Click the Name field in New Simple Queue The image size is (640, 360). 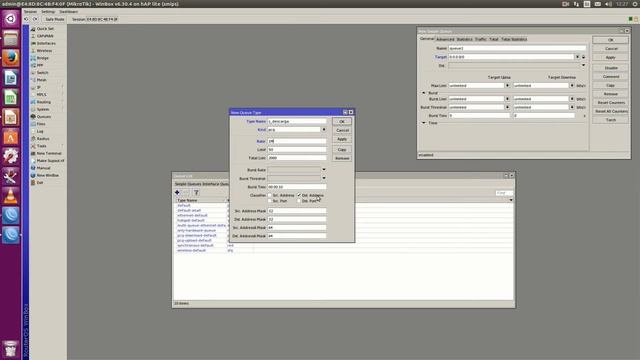[x=517, y=48]
